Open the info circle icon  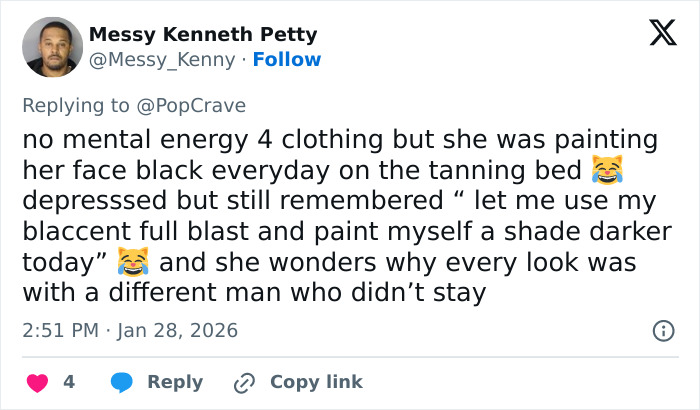coord(662,330)
